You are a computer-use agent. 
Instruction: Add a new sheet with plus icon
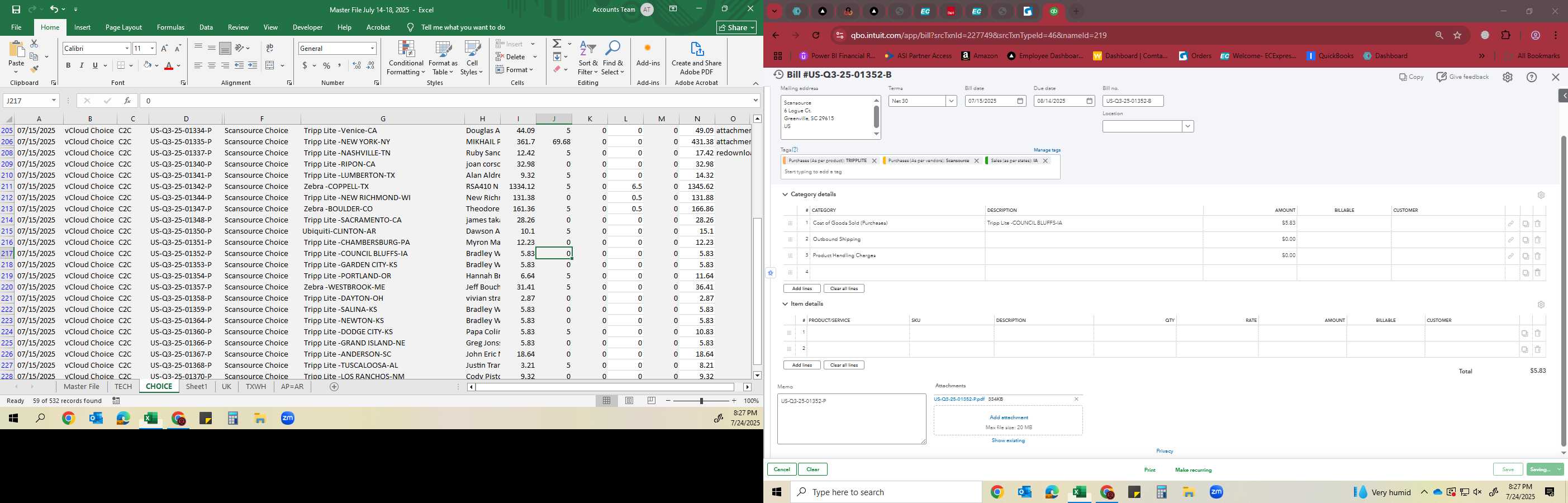coord(334,387)
